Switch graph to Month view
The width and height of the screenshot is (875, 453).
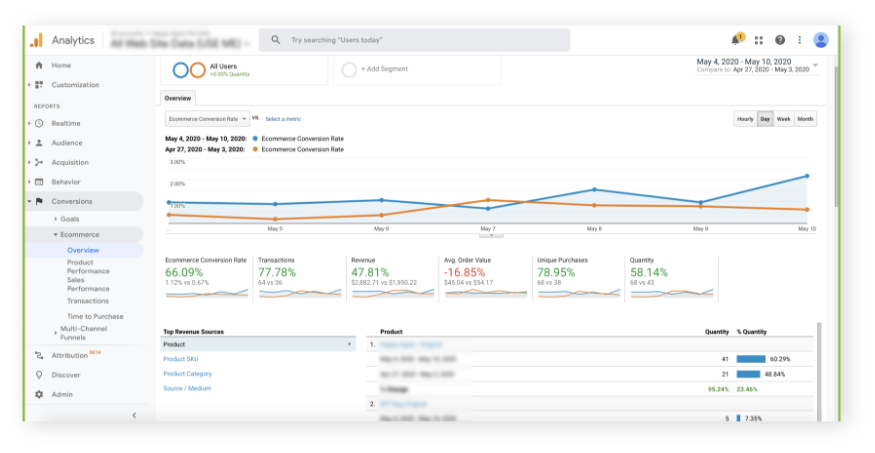tap(805, 119)
